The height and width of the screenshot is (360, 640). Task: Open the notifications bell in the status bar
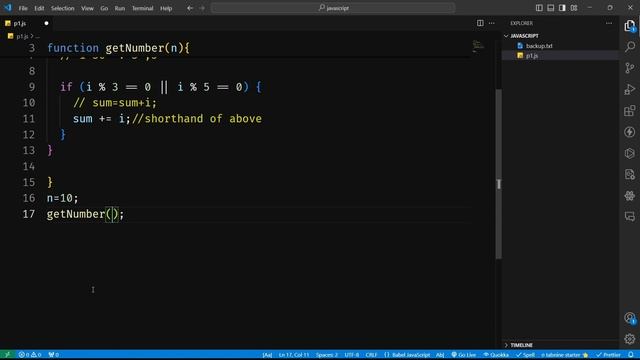point(631,355)
